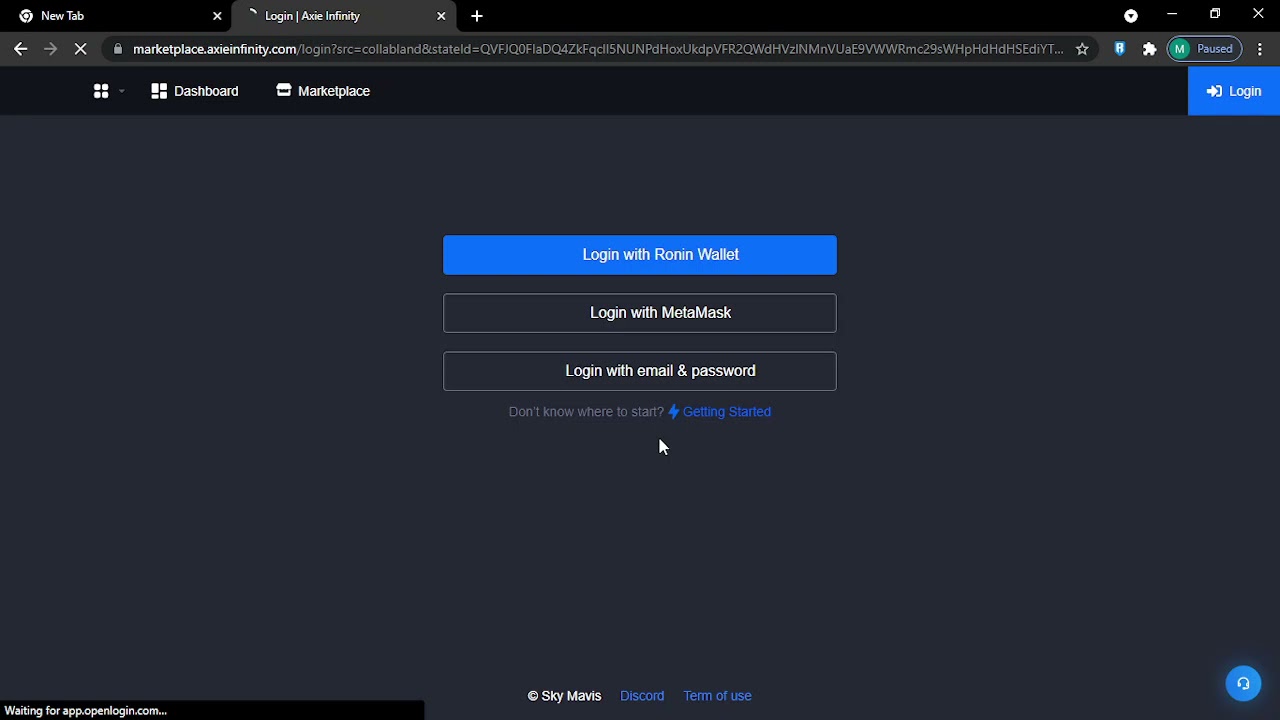The height and width of the screenshot is (720, 1280).
Task: Bookmark this page with the star icon
Action: (x=1082, y=49)
